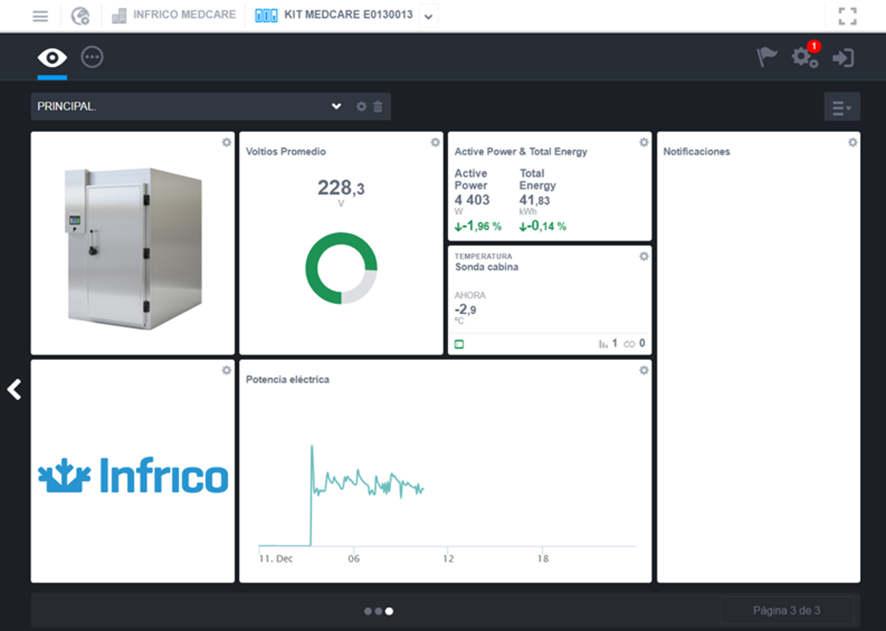Open the hamburger main menu

pos(40,16)
